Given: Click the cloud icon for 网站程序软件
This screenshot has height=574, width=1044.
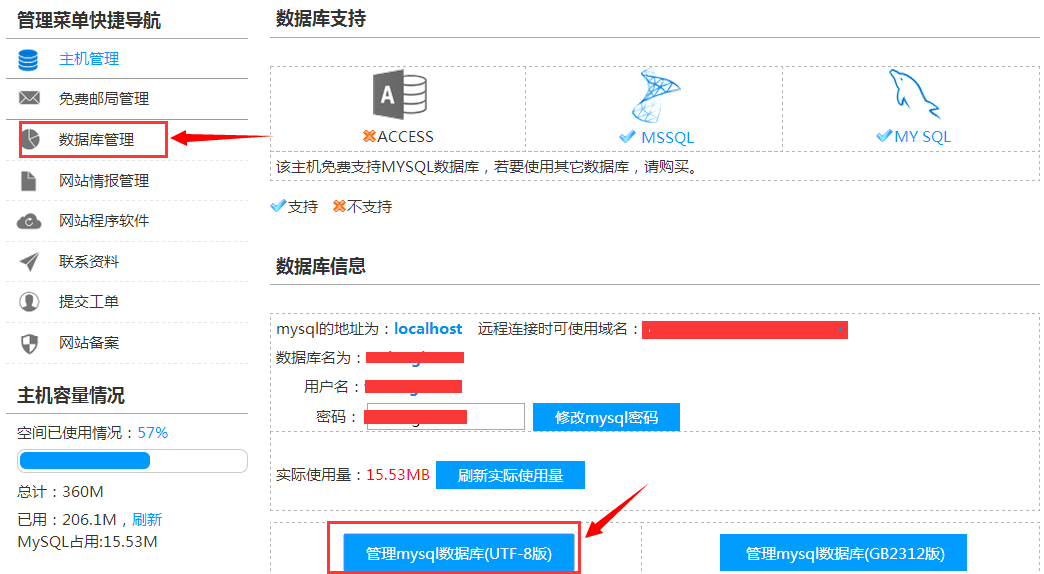Looking at the screenshot, I should (29, 221).
